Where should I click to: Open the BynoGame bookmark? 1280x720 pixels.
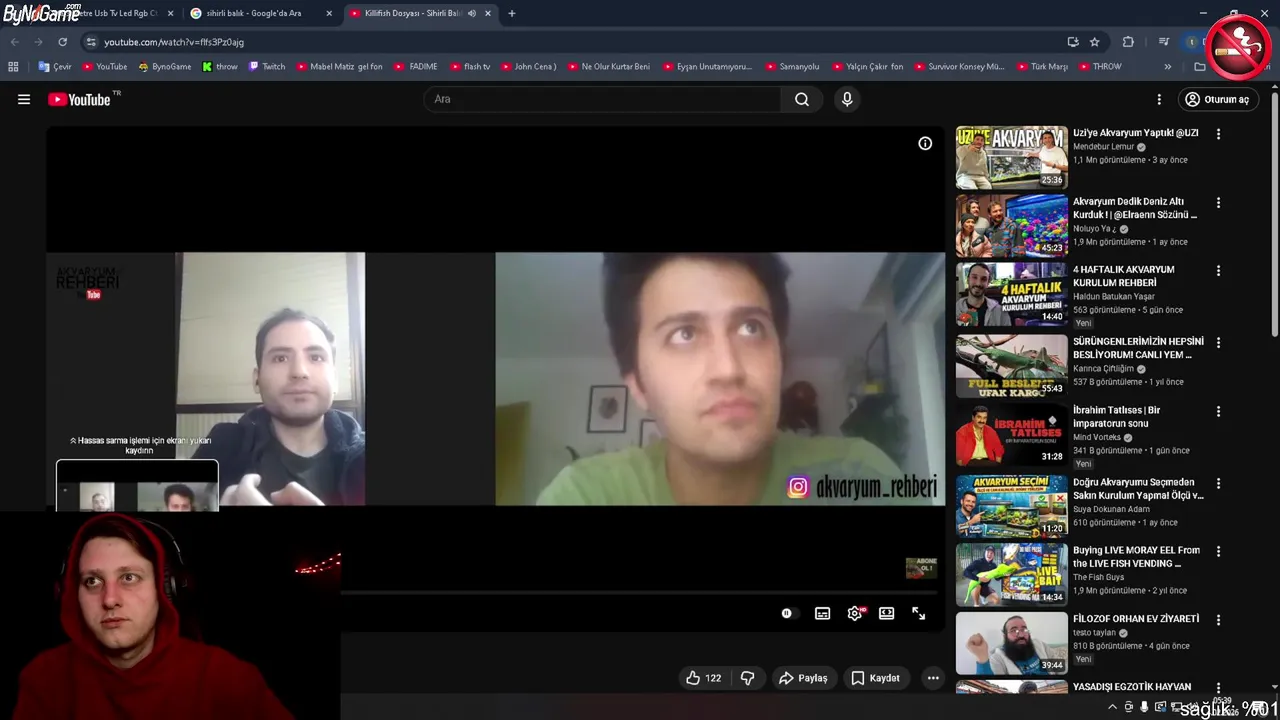[165, 67]
